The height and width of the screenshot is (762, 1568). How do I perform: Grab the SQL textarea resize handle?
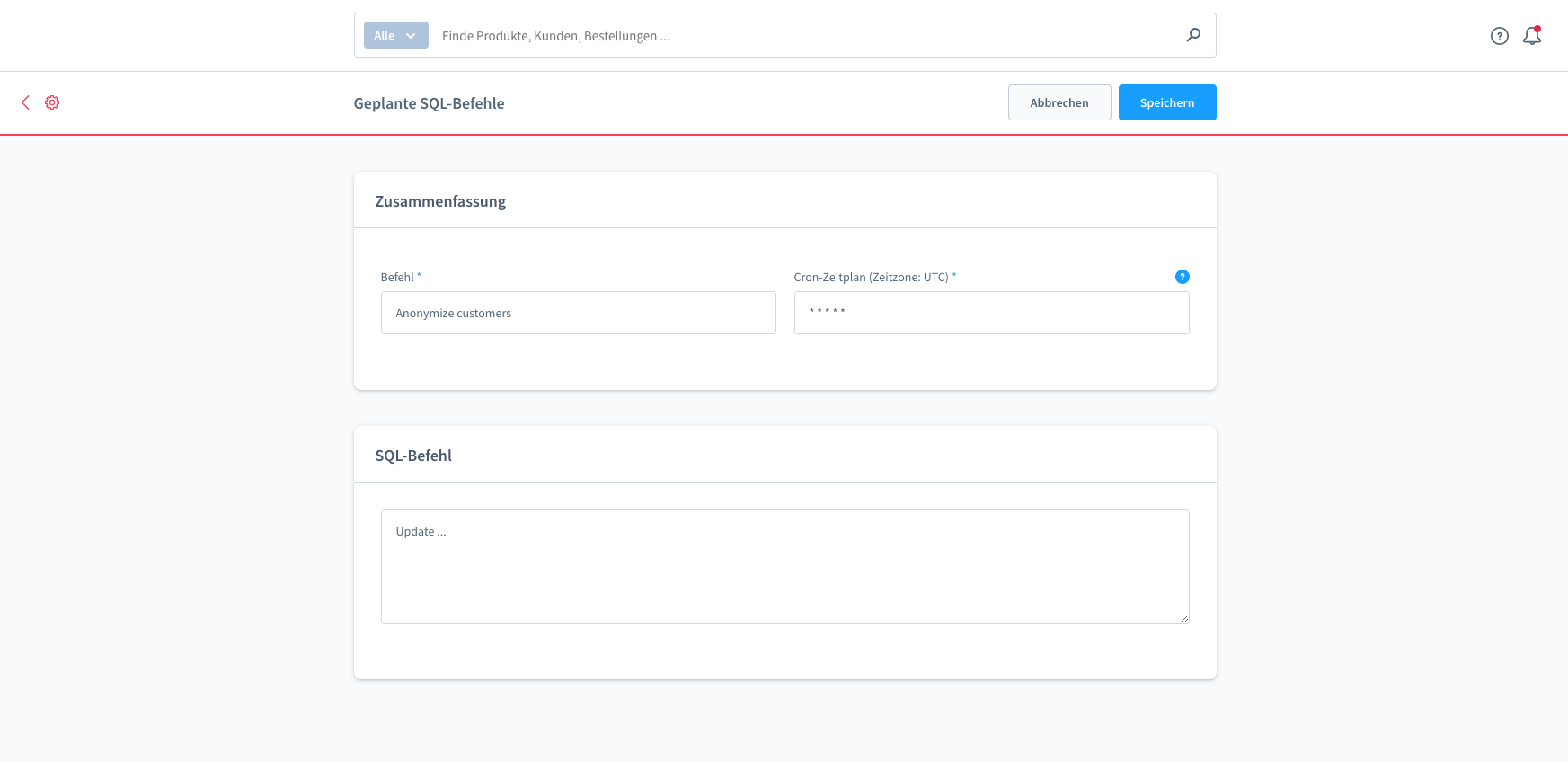point(1184,618)
